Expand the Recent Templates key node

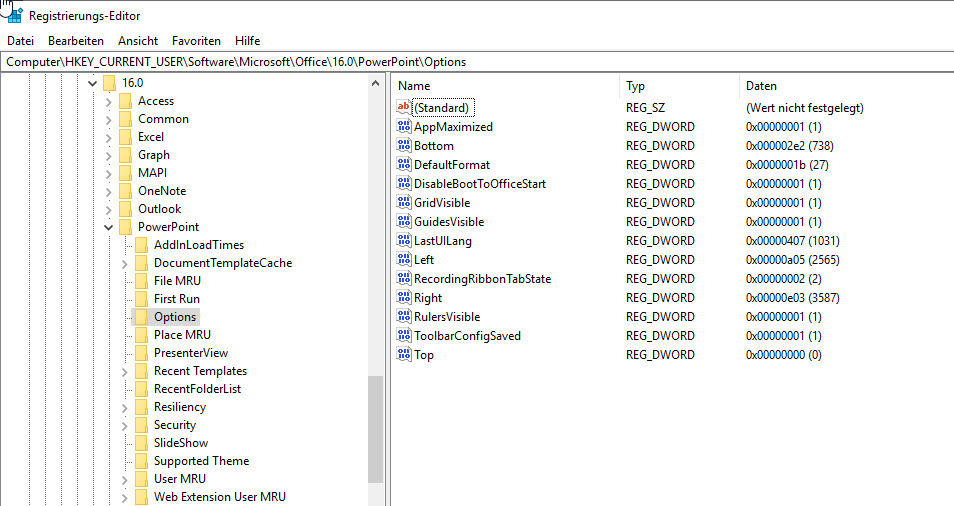(124, 372)
